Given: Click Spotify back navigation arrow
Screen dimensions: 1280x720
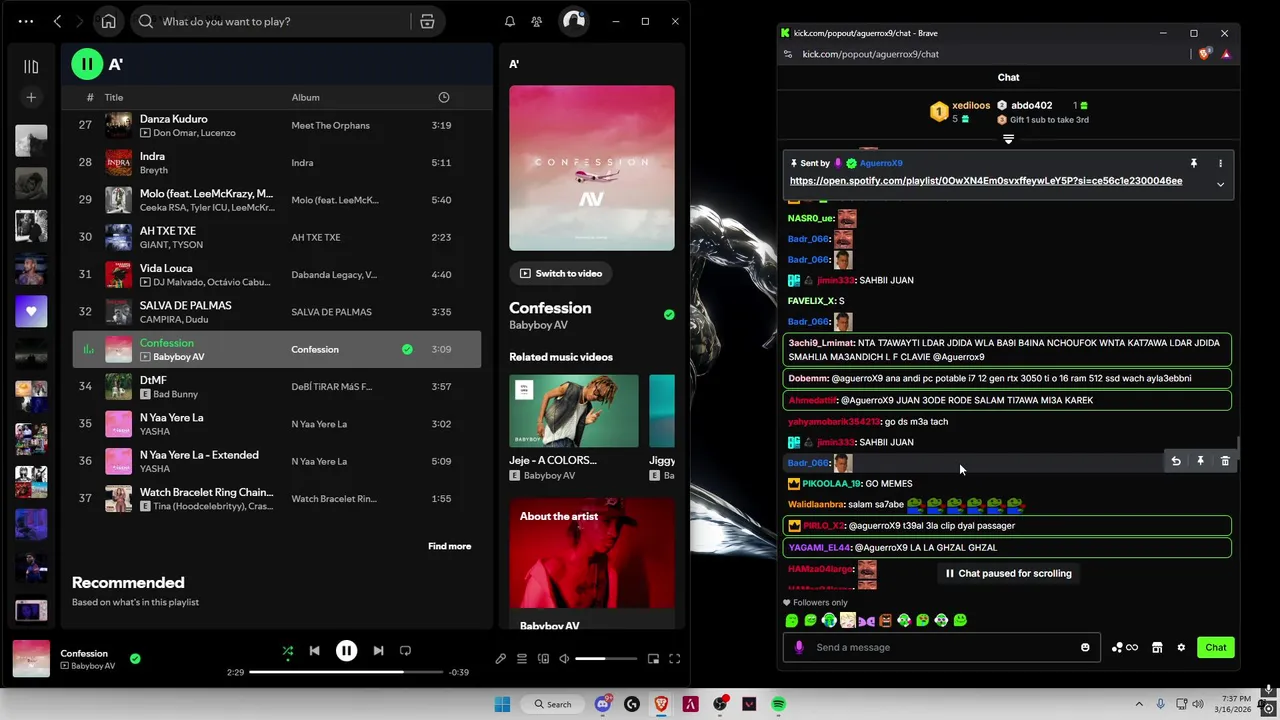Looking at the screenshot, I should click(58, 21).
